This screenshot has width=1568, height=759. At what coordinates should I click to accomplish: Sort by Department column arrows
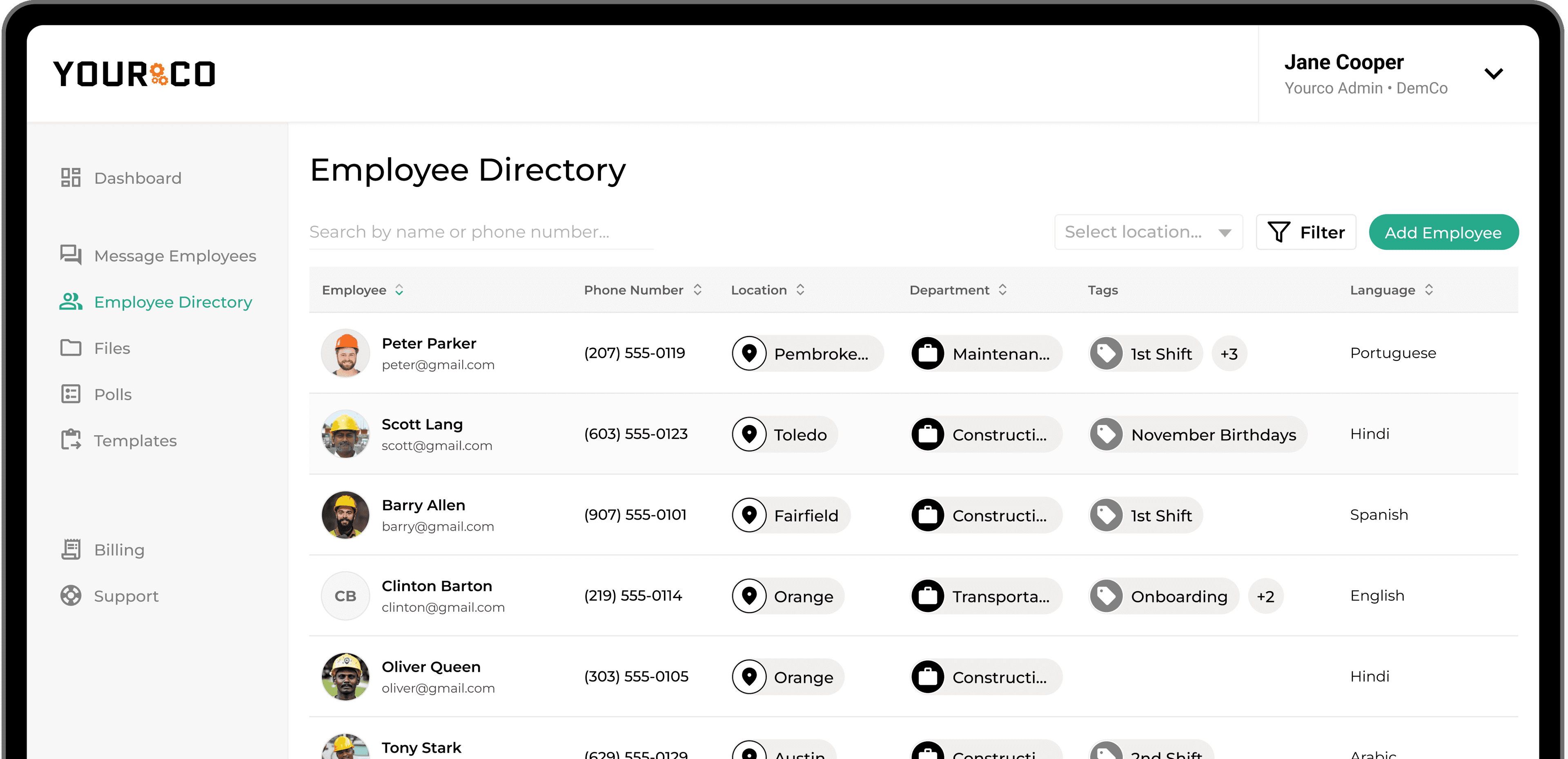pos(1002,290)
